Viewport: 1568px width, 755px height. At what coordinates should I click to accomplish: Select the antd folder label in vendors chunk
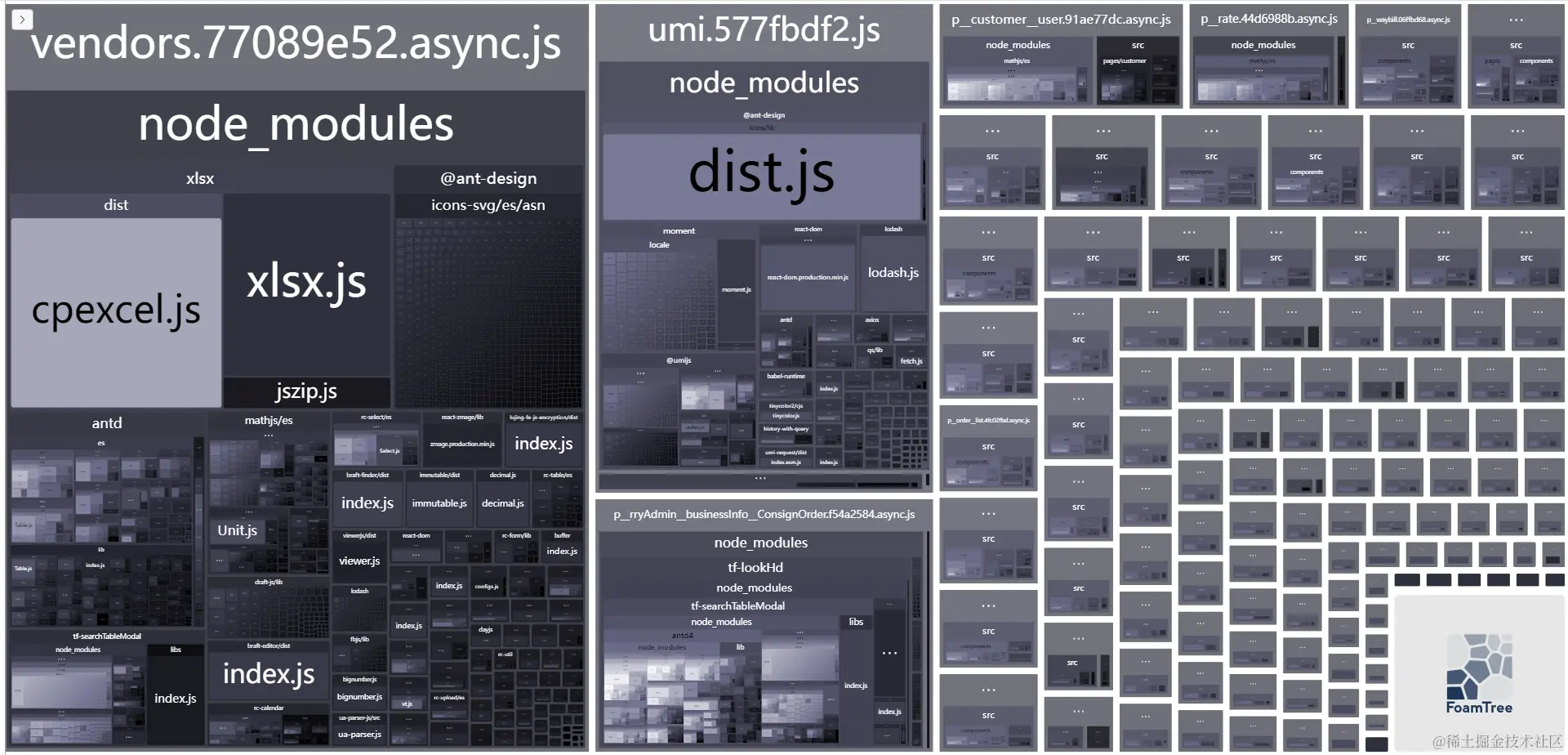pyautogui.click(x=107, y=423)
